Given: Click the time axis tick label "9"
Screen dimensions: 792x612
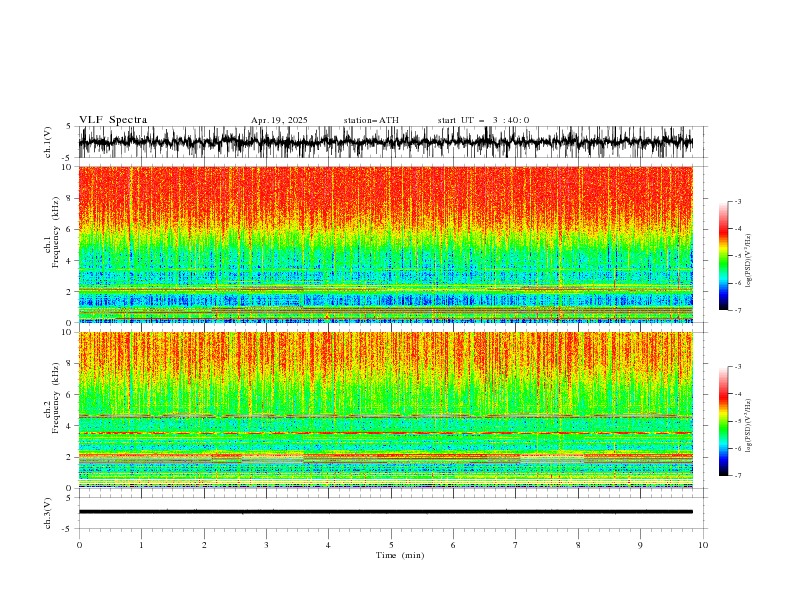Looking at the screenshot, I should click(x=640, y=545).
